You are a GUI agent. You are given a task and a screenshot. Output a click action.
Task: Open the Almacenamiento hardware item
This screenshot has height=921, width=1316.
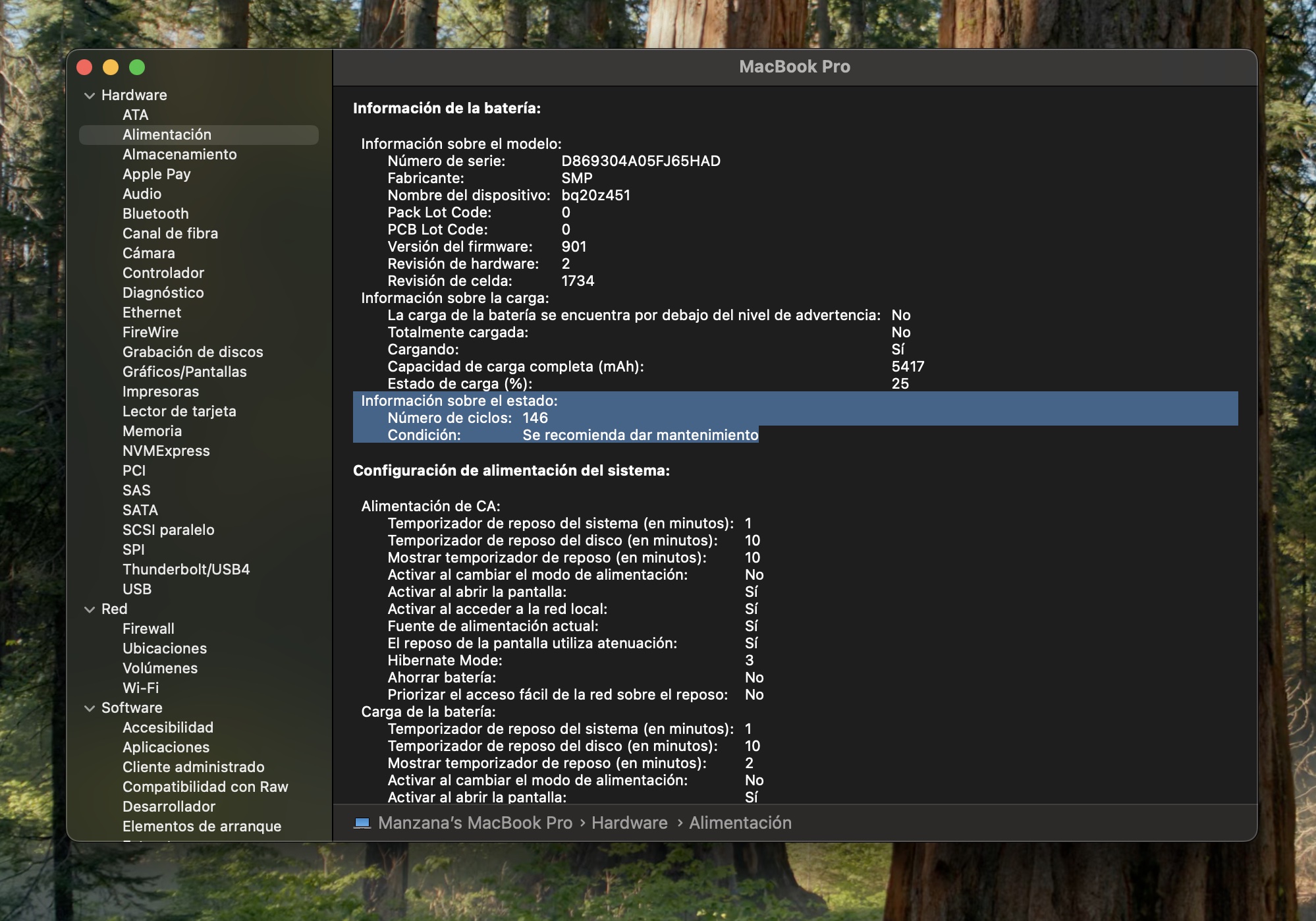(x=179, y=154)
